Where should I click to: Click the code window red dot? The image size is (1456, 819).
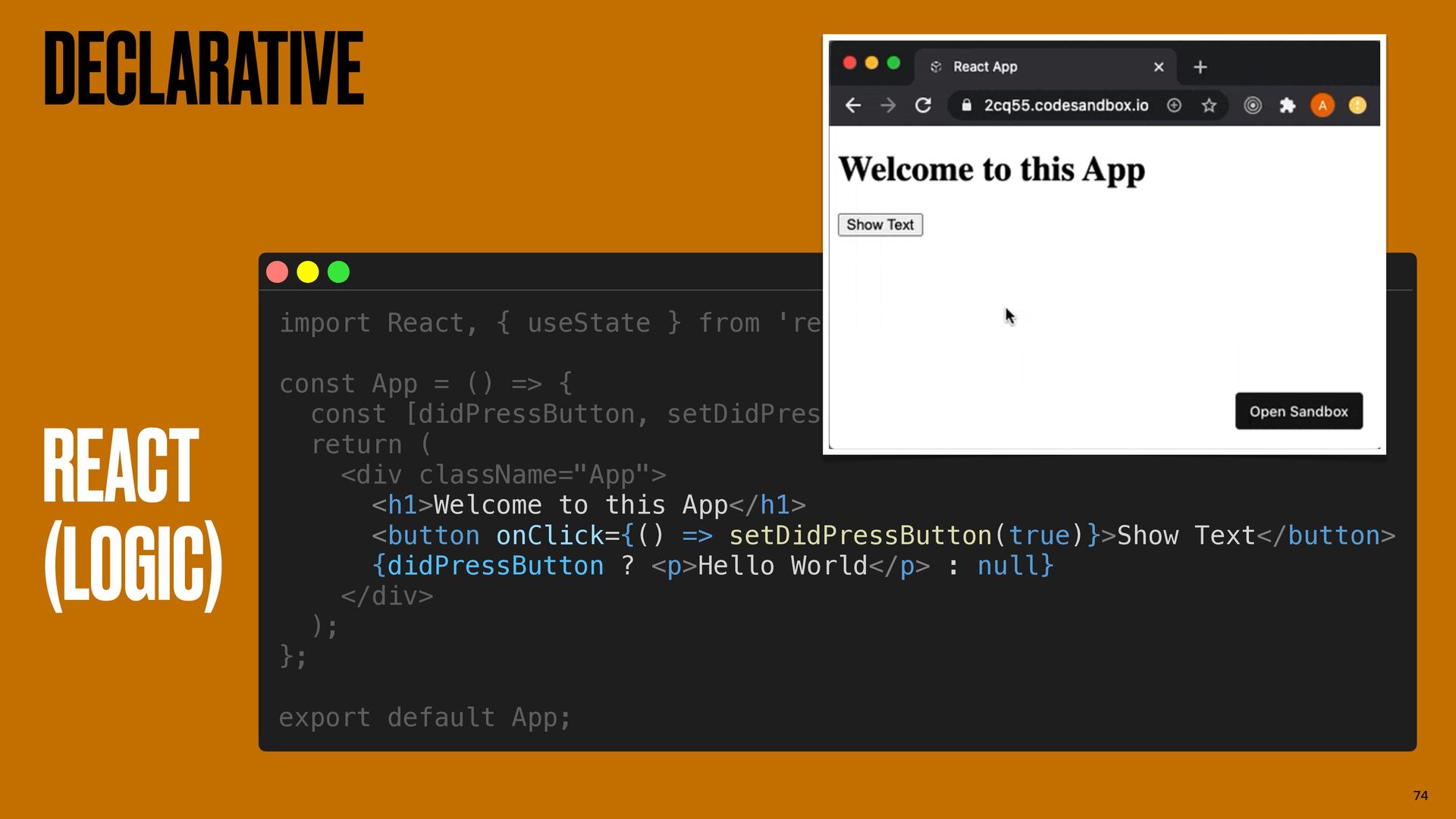coord(278,271)
